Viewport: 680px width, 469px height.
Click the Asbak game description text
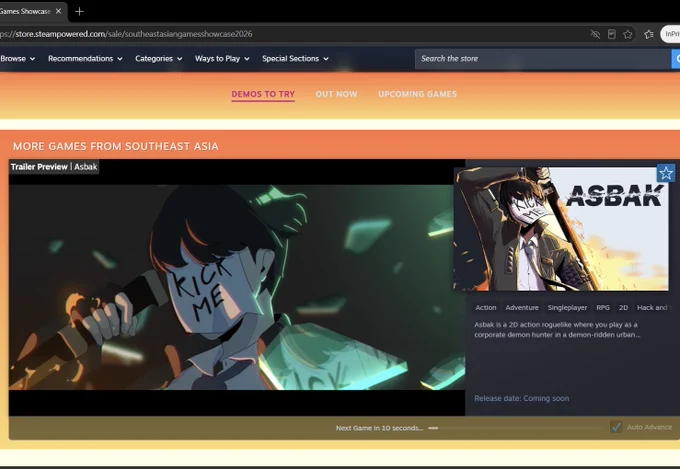coord(557,330)
